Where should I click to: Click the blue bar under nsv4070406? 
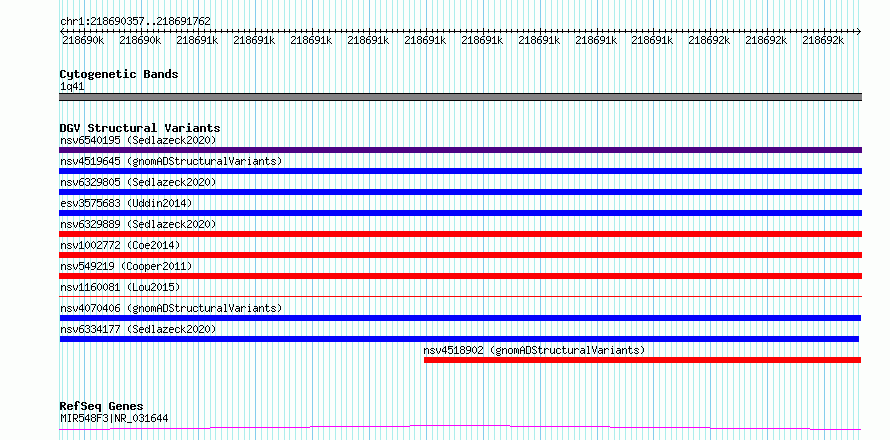point(460,318)
